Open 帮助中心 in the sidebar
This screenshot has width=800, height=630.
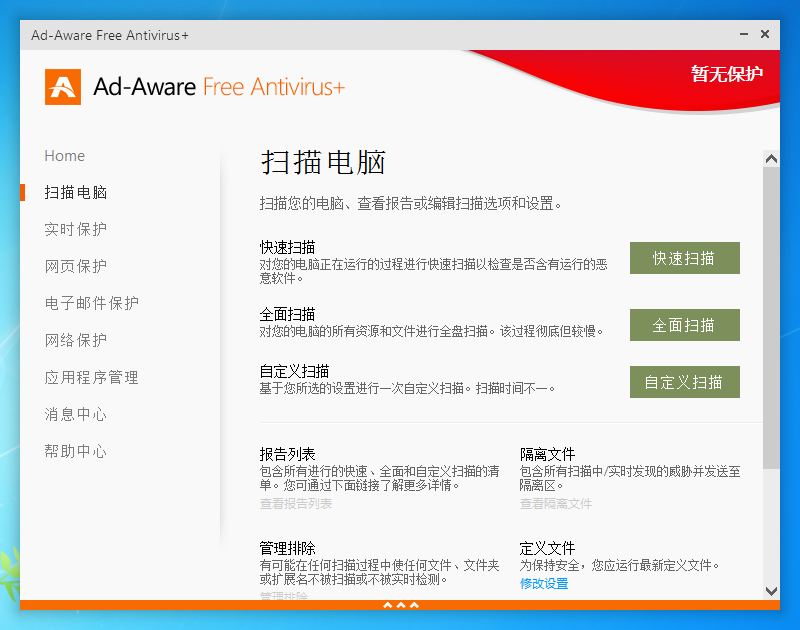76,451
